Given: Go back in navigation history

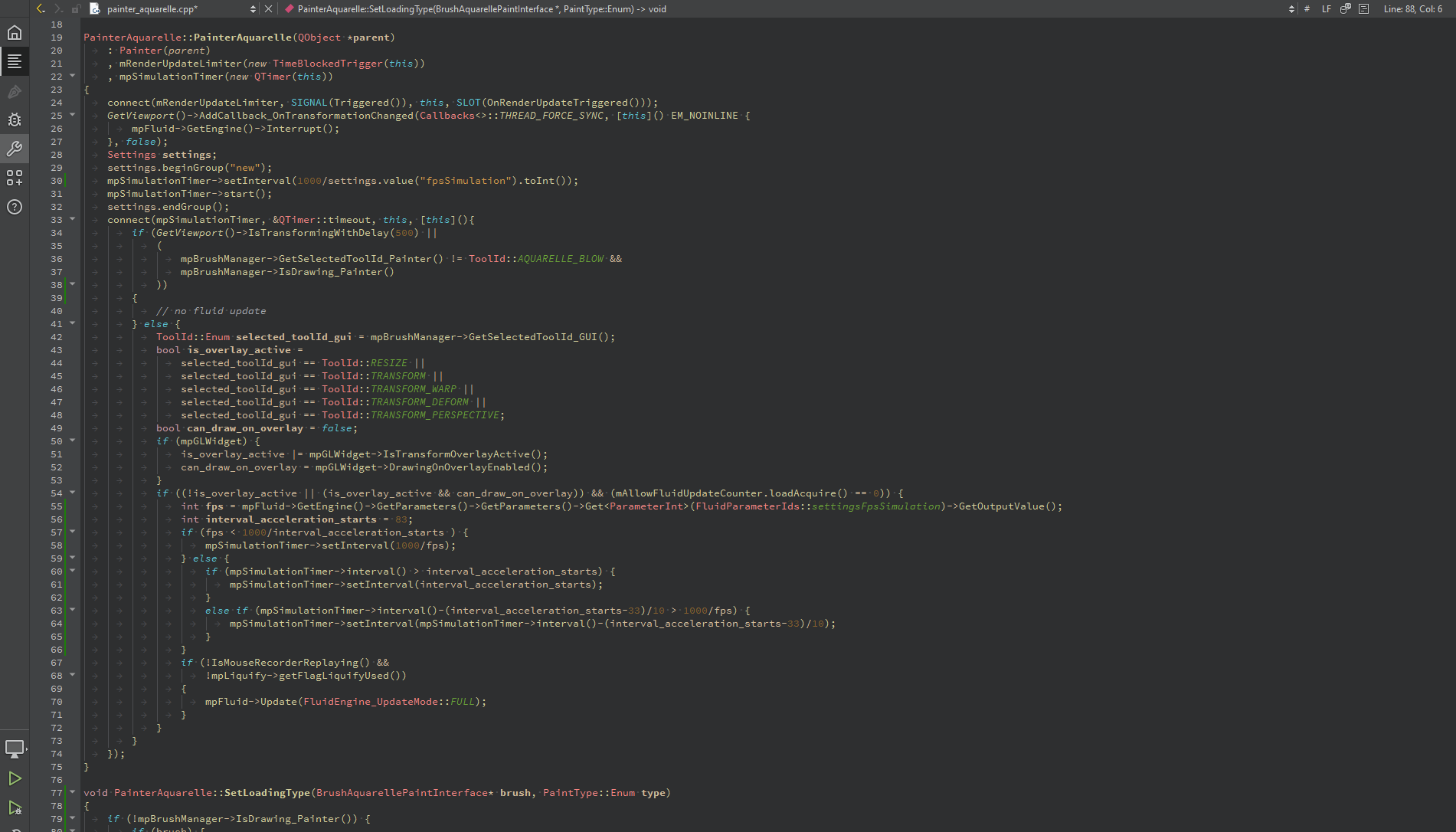Looking at the screenshot, I should [41, 9].
